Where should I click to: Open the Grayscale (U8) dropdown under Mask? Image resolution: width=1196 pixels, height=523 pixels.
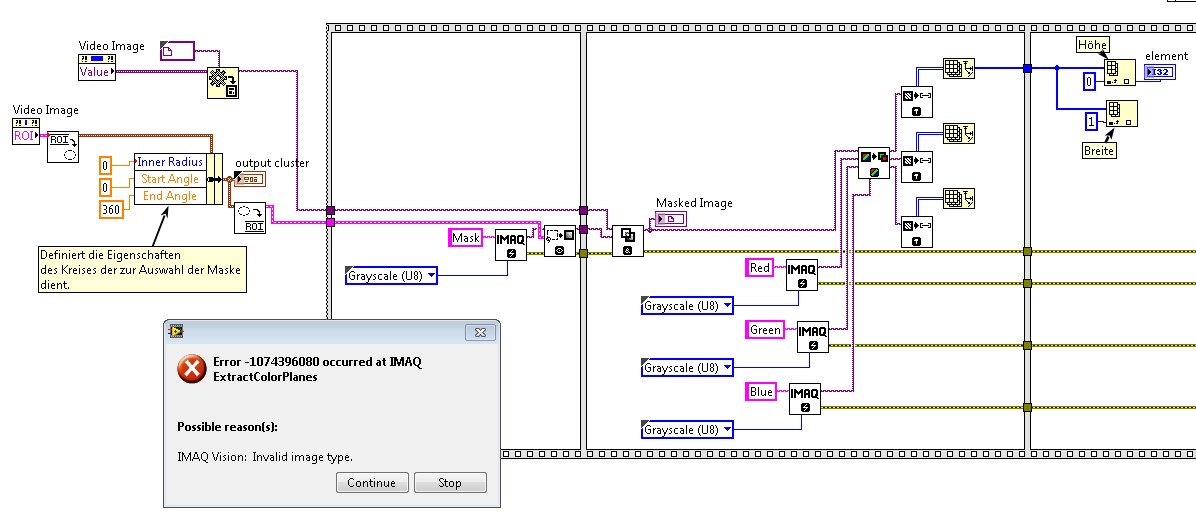tap(391, 275)
